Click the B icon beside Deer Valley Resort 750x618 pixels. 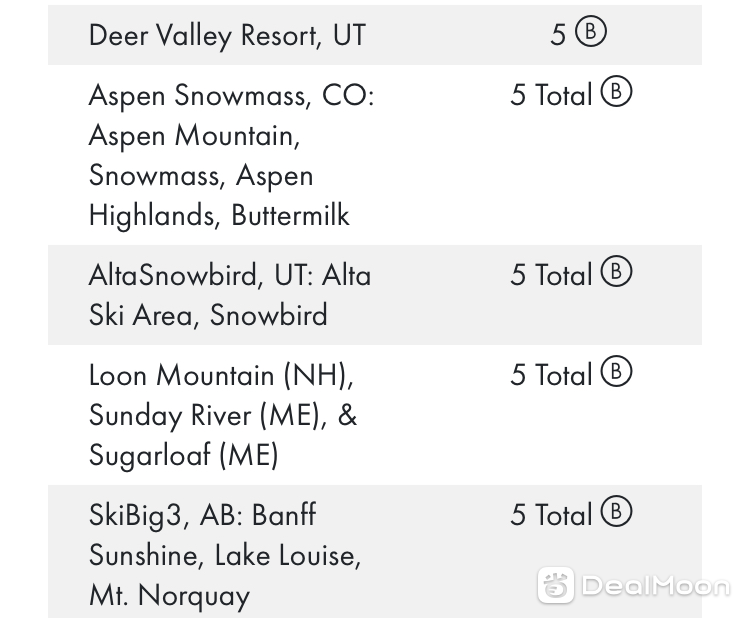(590, 32)
